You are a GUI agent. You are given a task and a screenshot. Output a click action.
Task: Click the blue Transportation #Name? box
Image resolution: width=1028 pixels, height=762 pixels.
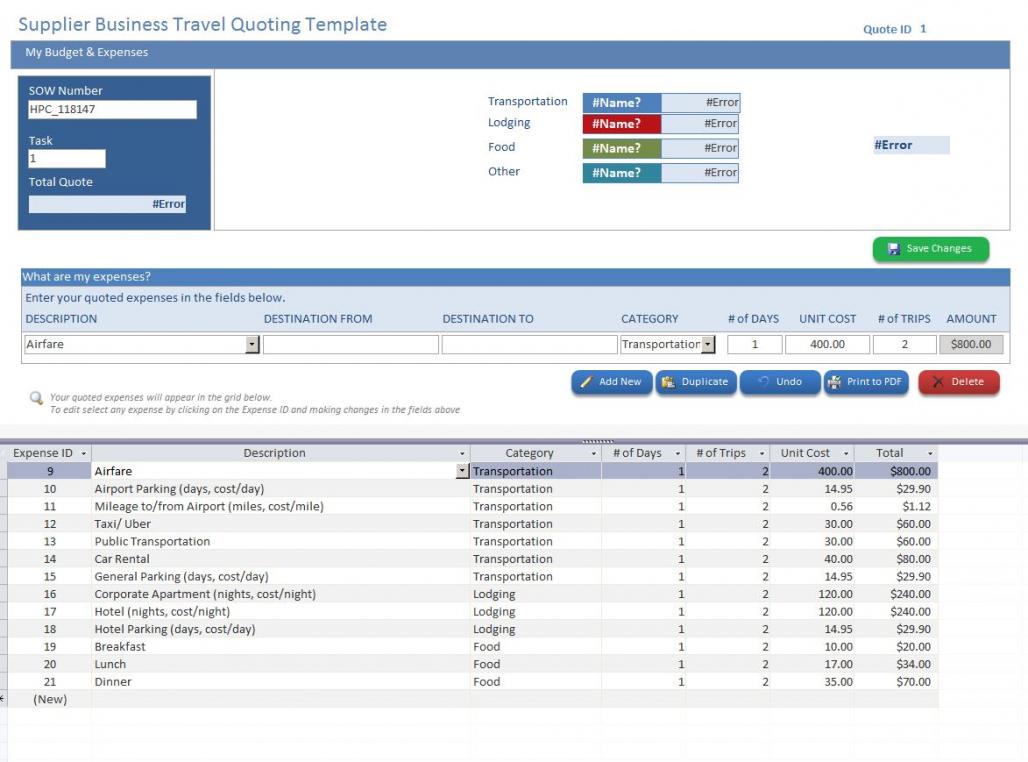click(x=622, y=103)
